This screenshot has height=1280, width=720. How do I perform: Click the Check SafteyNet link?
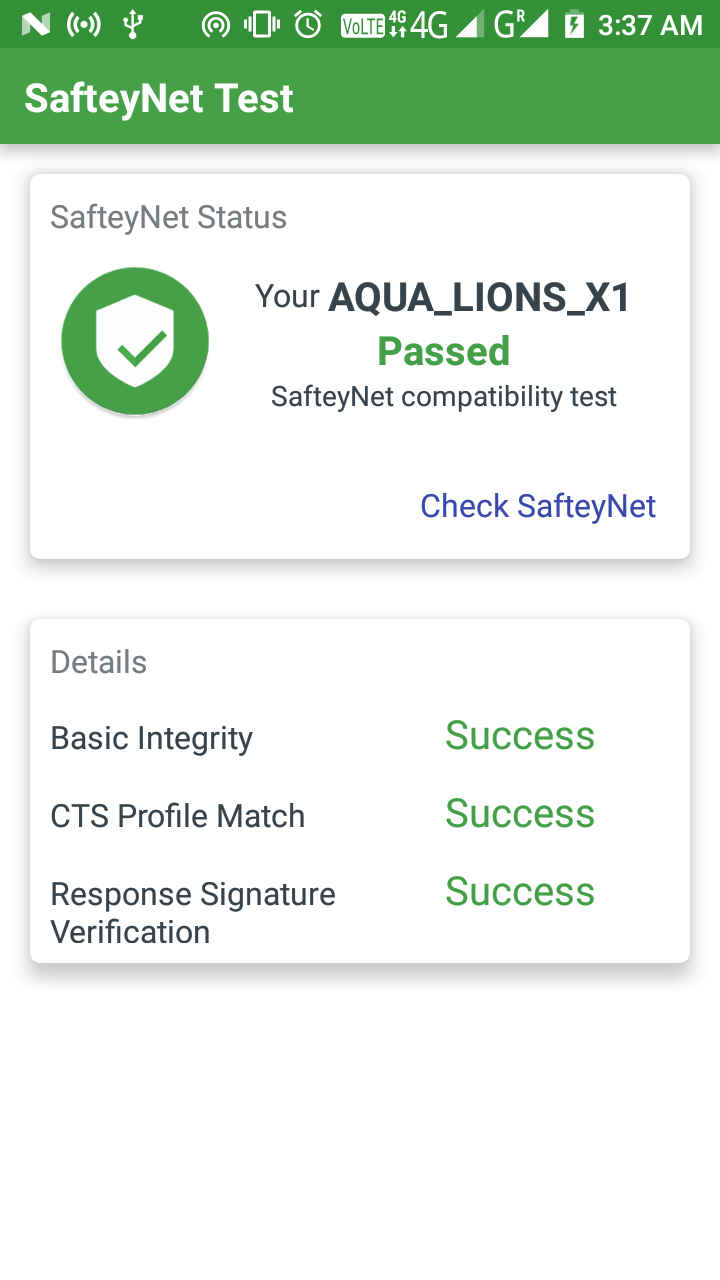[538, 506]
